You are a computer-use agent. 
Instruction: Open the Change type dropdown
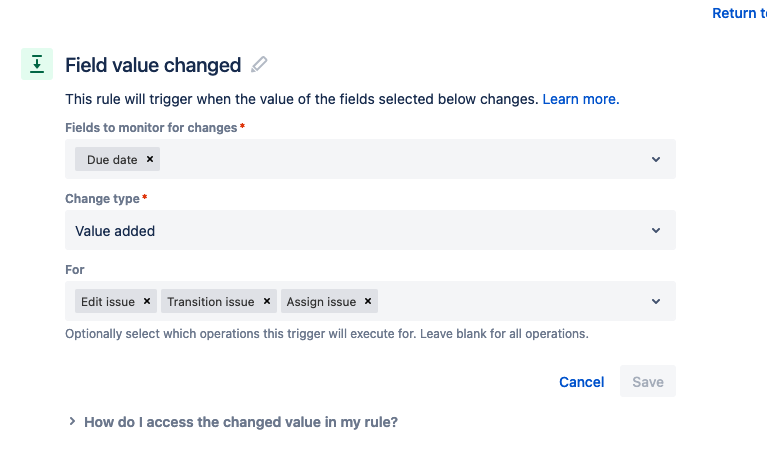(x=370, y=230)
